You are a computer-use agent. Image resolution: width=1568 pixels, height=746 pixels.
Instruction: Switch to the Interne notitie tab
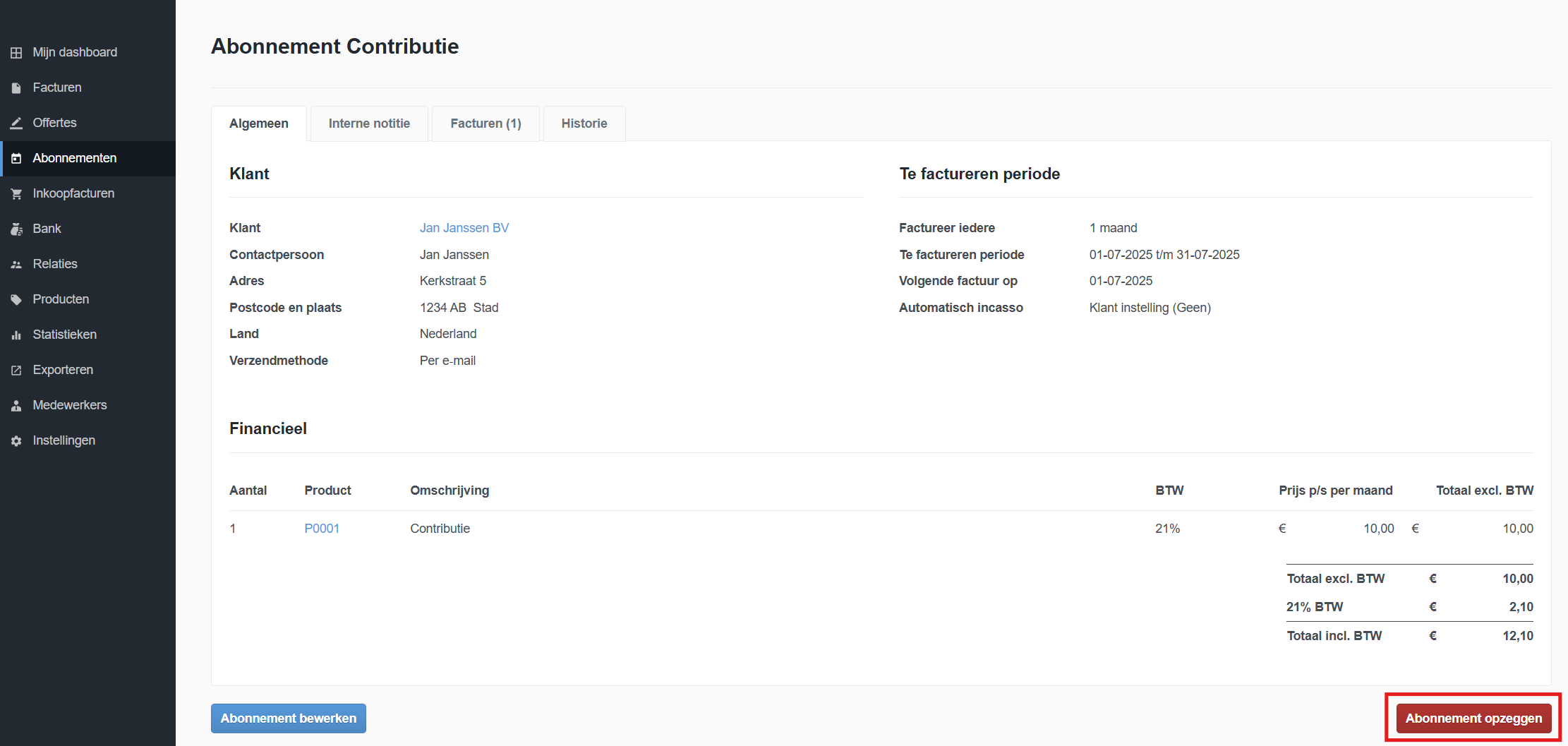pyautogui.click(x=369, y=124)
